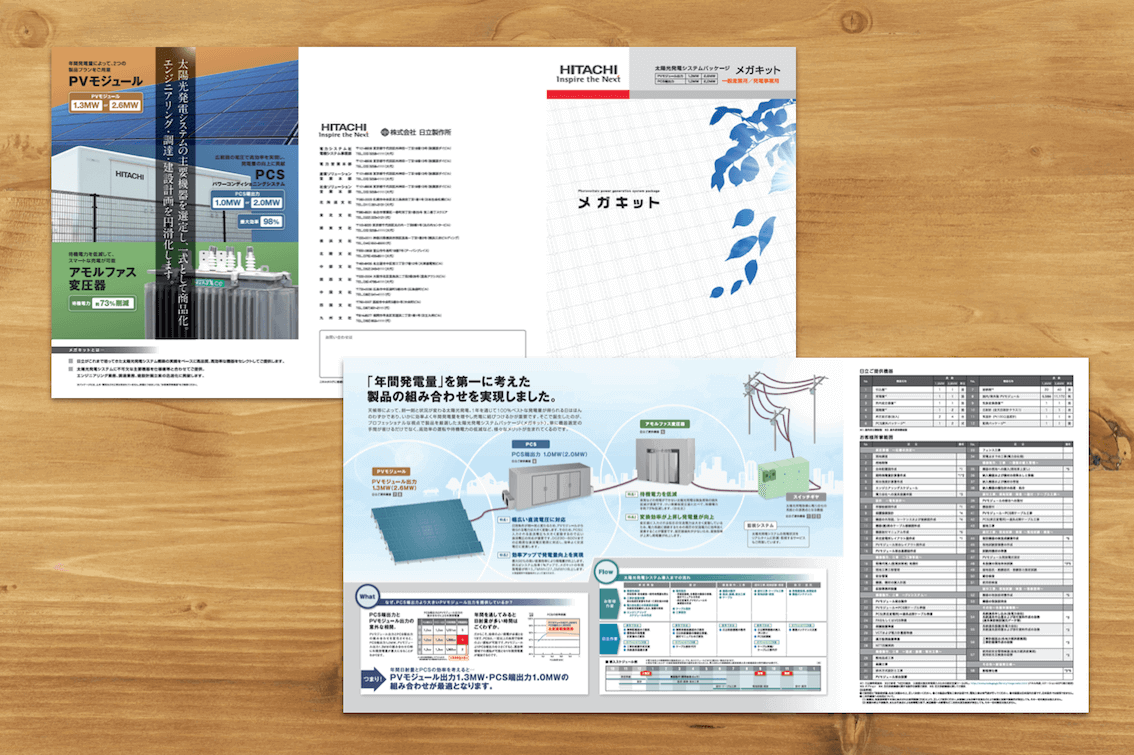Click the "1.3MW" badge on the orange cover panel

pyautogui.click(x=86, y=106)
